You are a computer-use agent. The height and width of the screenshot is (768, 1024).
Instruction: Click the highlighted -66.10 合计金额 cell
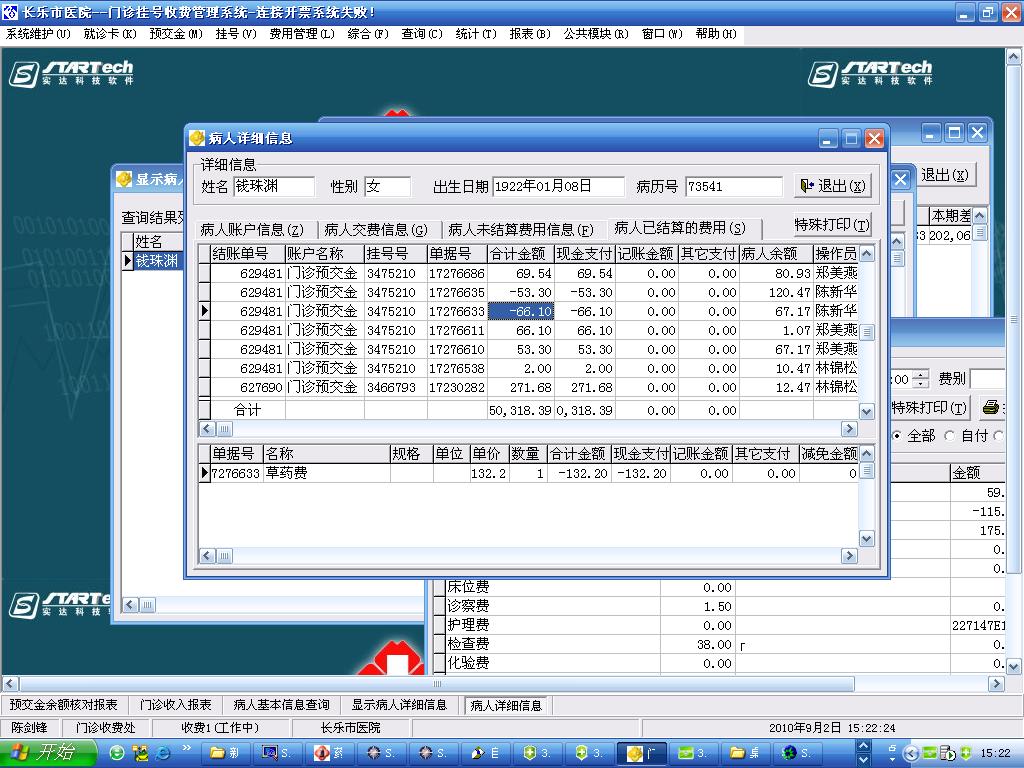[x=521, y=312]
